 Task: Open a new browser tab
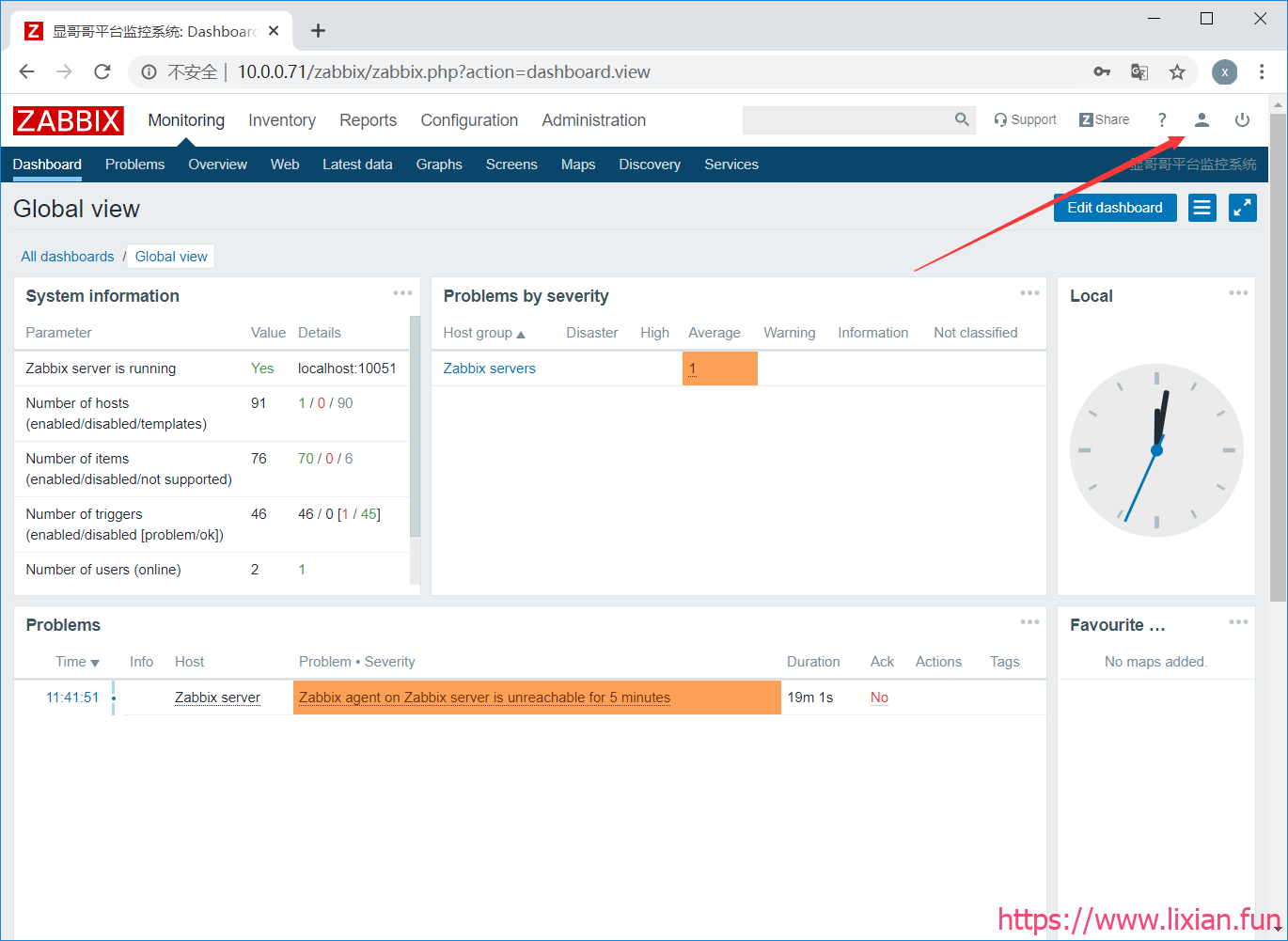[x=318, y=31]
